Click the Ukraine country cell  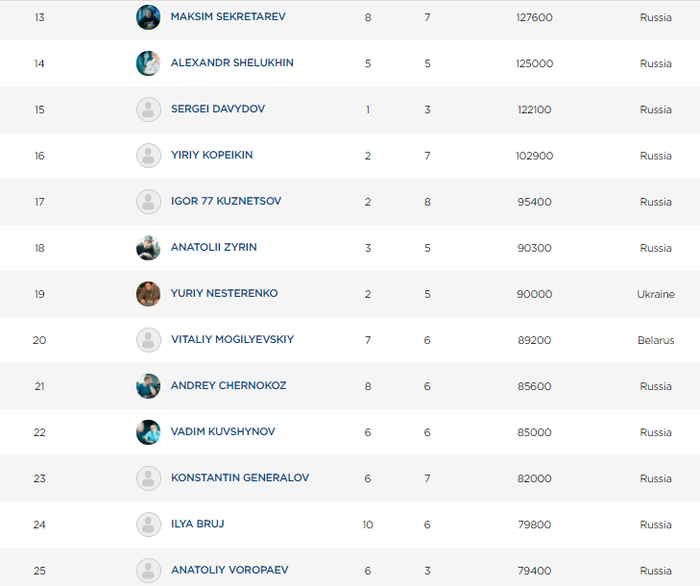coord(655,294)
